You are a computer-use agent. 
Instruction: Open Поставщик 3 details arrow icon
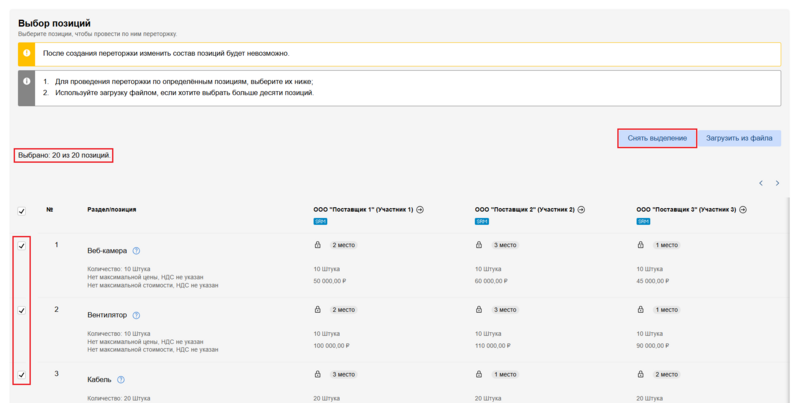coord(743,210)
